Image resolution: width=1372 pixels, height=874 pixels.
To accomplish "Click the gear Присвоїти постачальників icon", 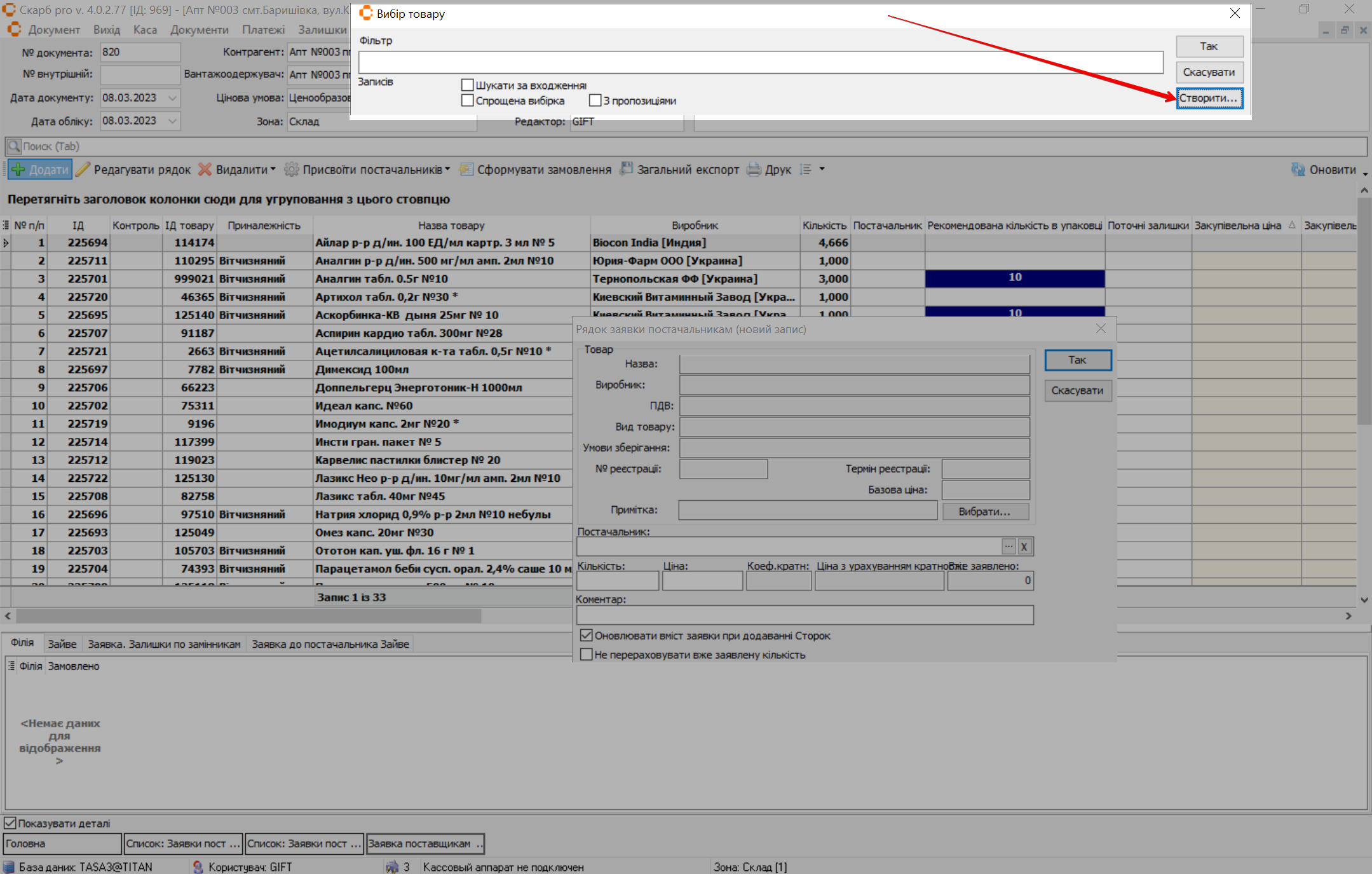I will (x=291, y=170).
